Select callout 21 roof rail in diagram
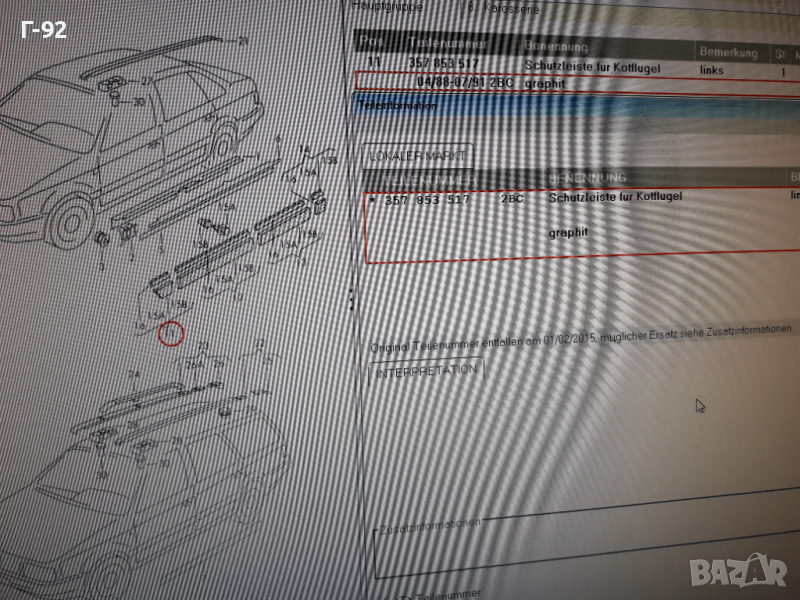Image resolution: width=800 pixels, height=600 pixels. pyautogui.click(x=242, y=40)
